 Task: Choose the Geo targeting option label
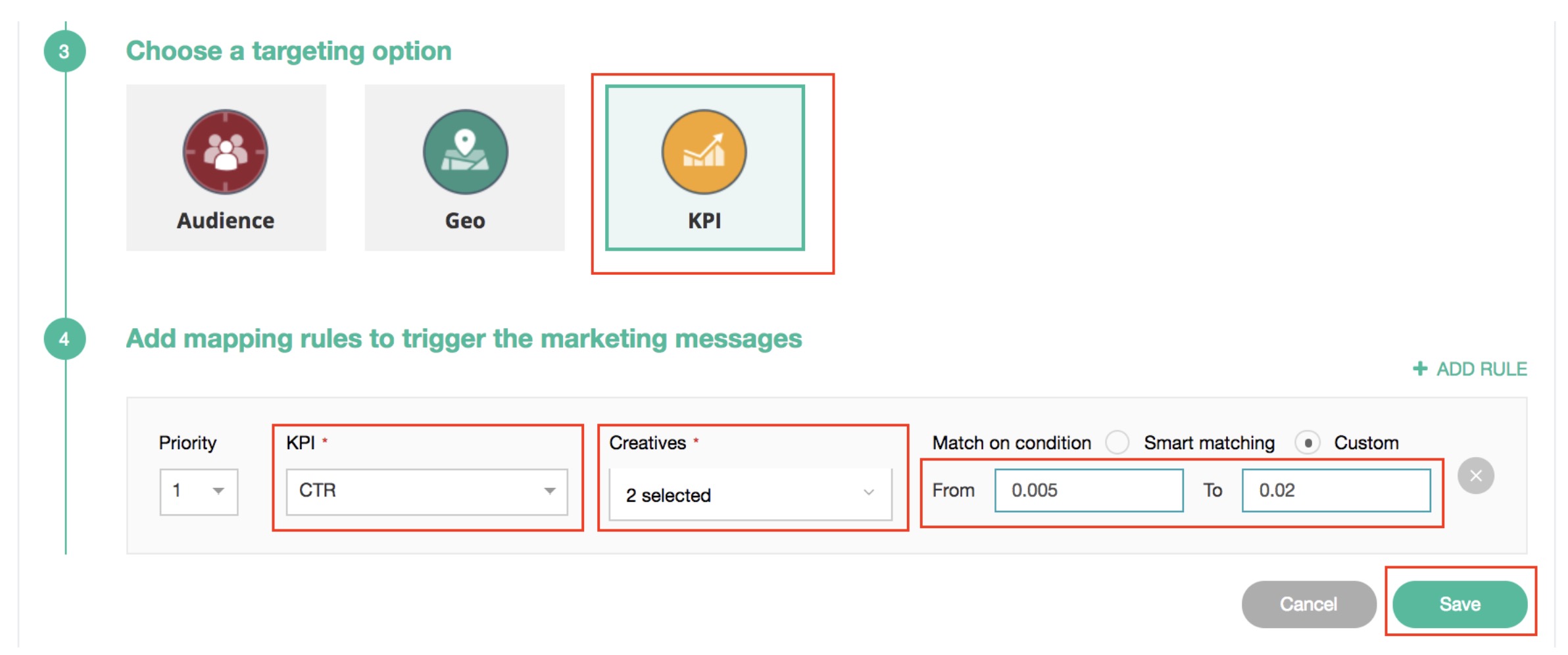coord(465,221)
